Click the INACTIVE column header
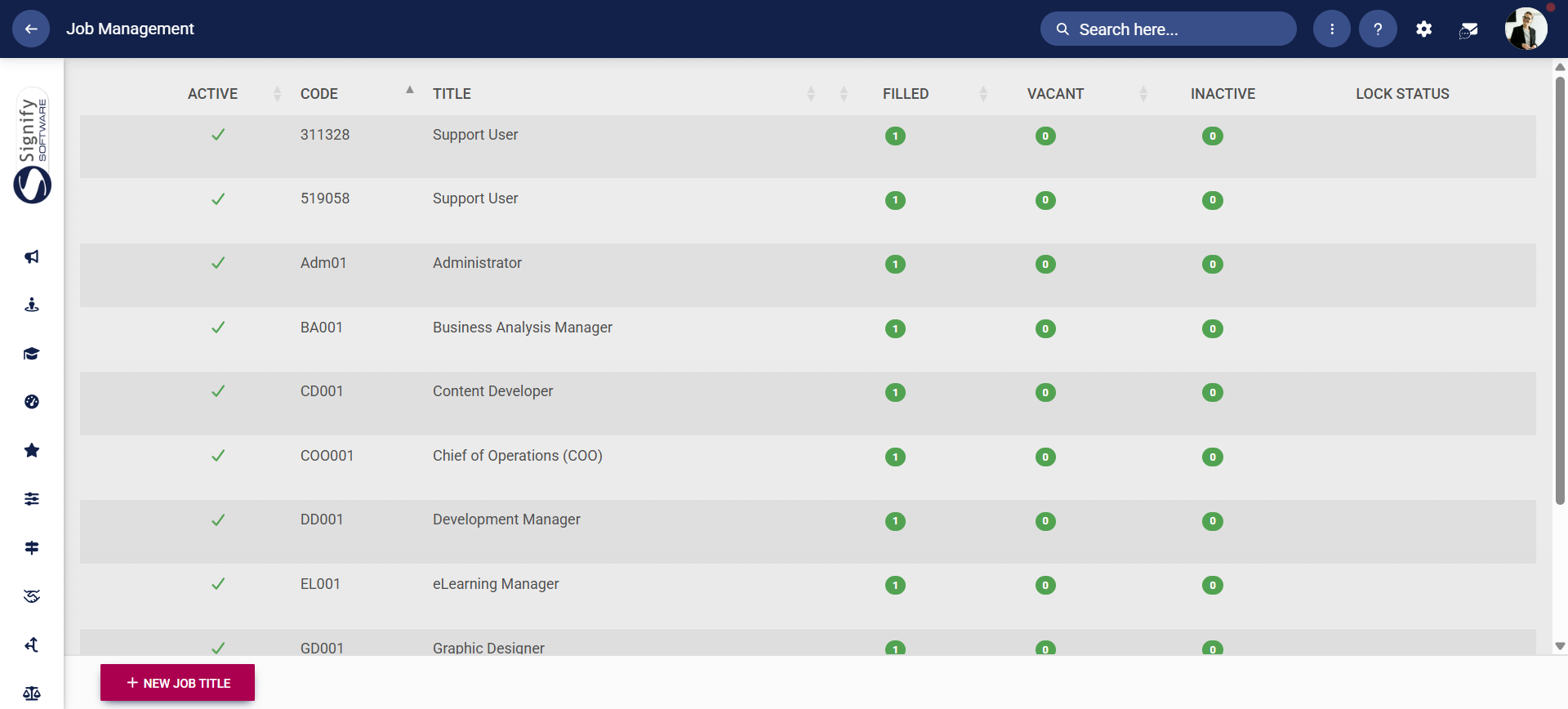The height and width of the screenshot is (709, 1568). click(x=1223, y=94)
